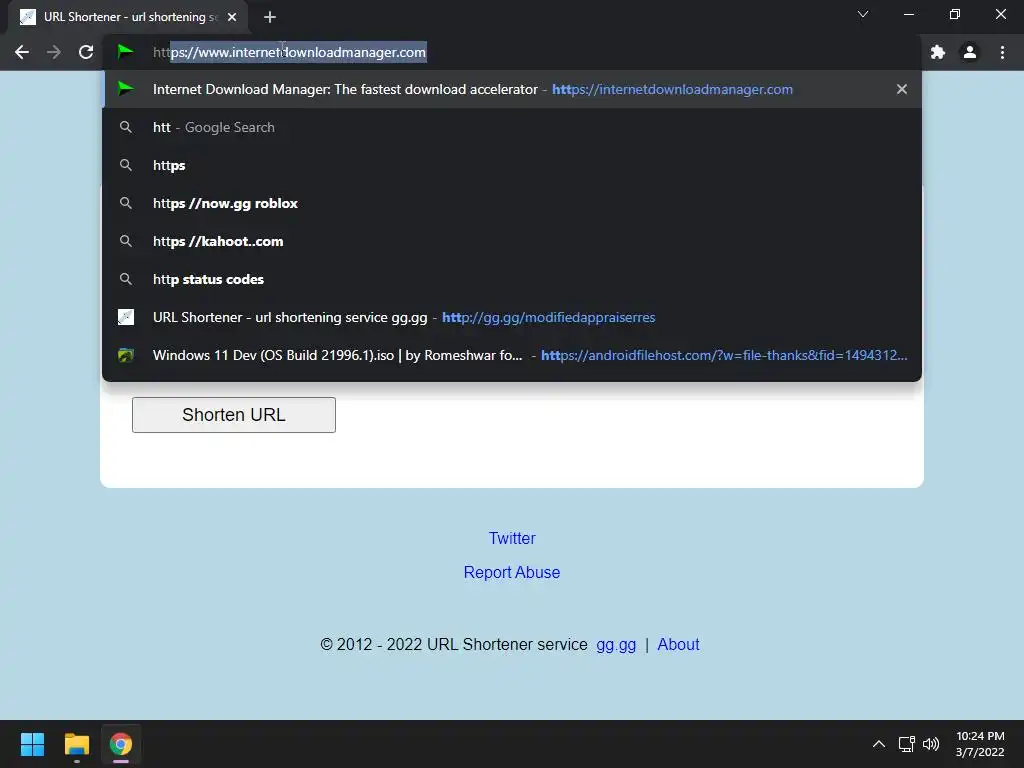Choose 'https //now.gg roblox' suggestion

coord(512,203)
